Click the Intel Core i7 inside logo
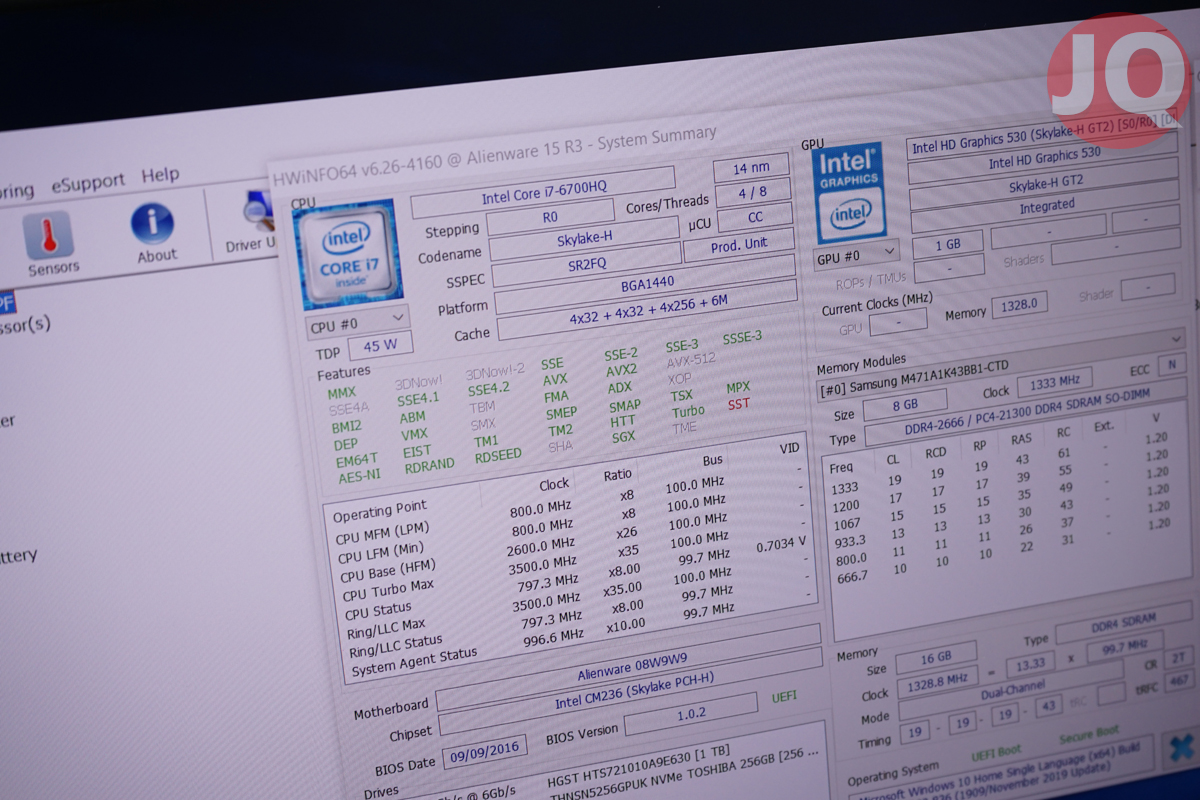The image size is (1200, 800). tap(347, 255)
